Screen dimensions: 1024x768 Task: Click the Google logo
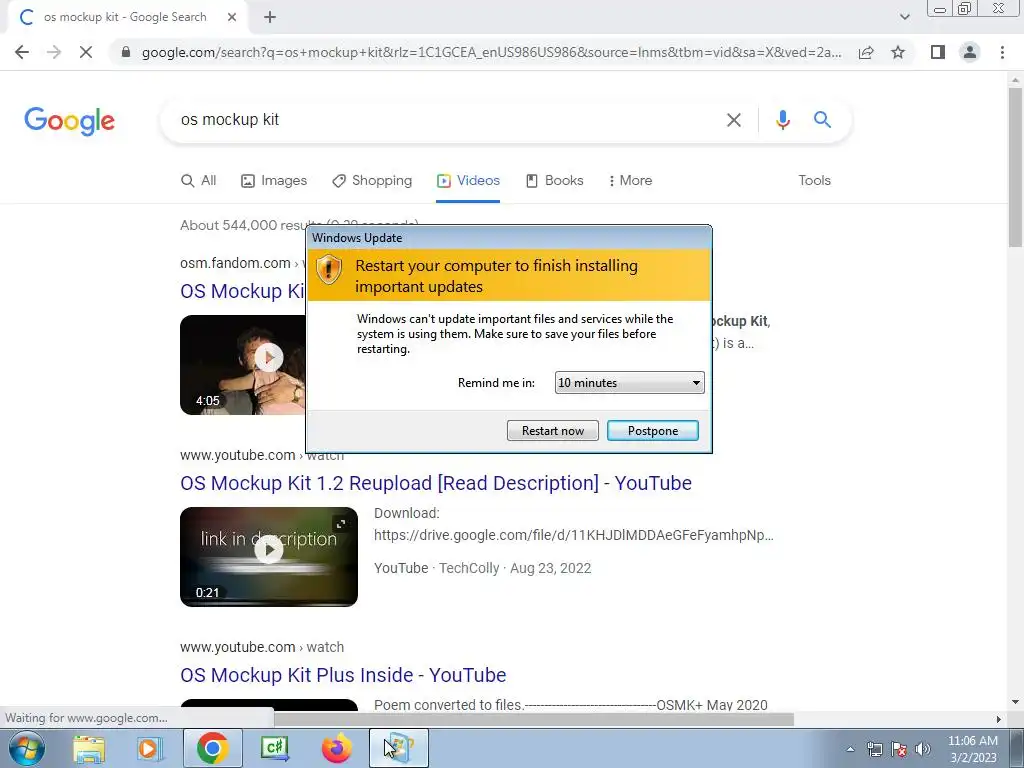(x=69, y=121)
